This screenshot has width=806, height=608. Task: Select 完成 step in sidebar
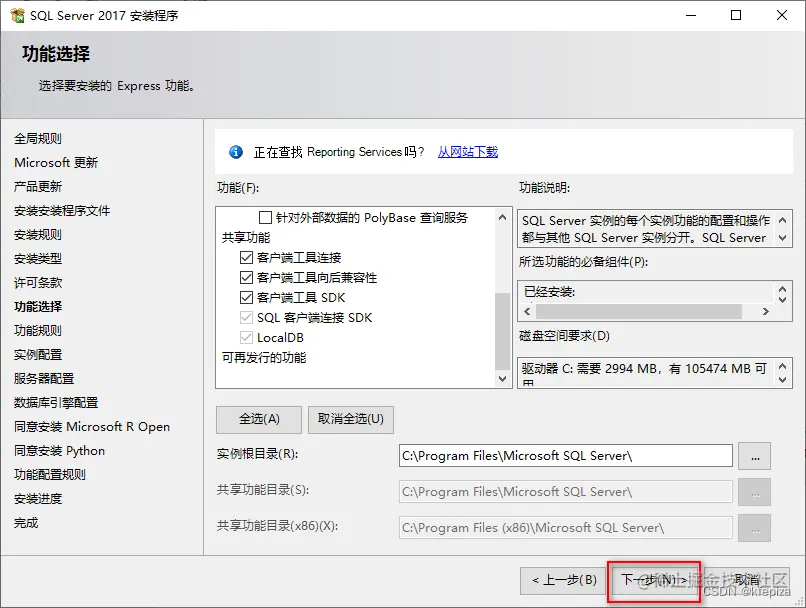[26, 523]
